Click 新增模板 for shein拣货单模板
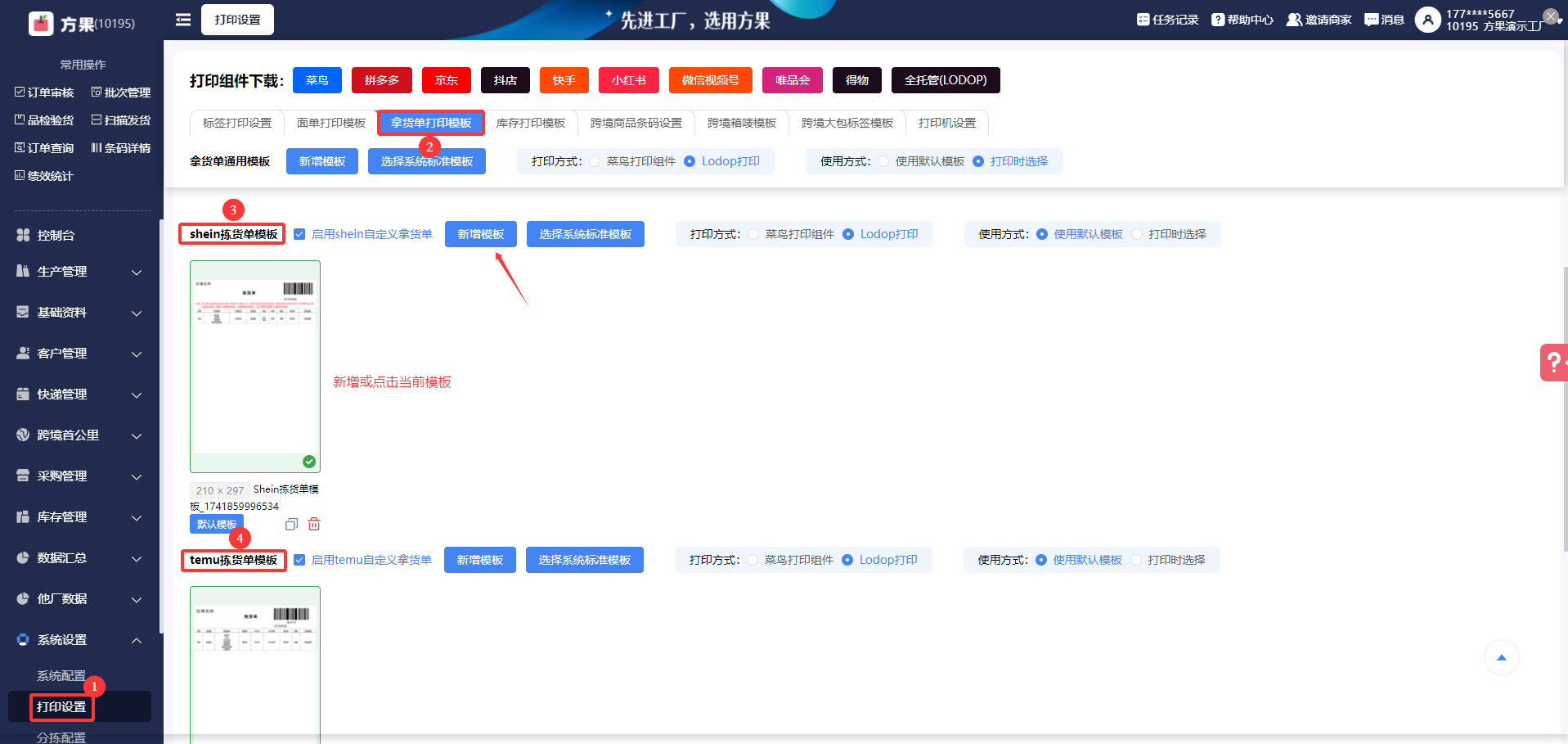The width and height of the screenshot is (1568, 744). click(481, 234)
